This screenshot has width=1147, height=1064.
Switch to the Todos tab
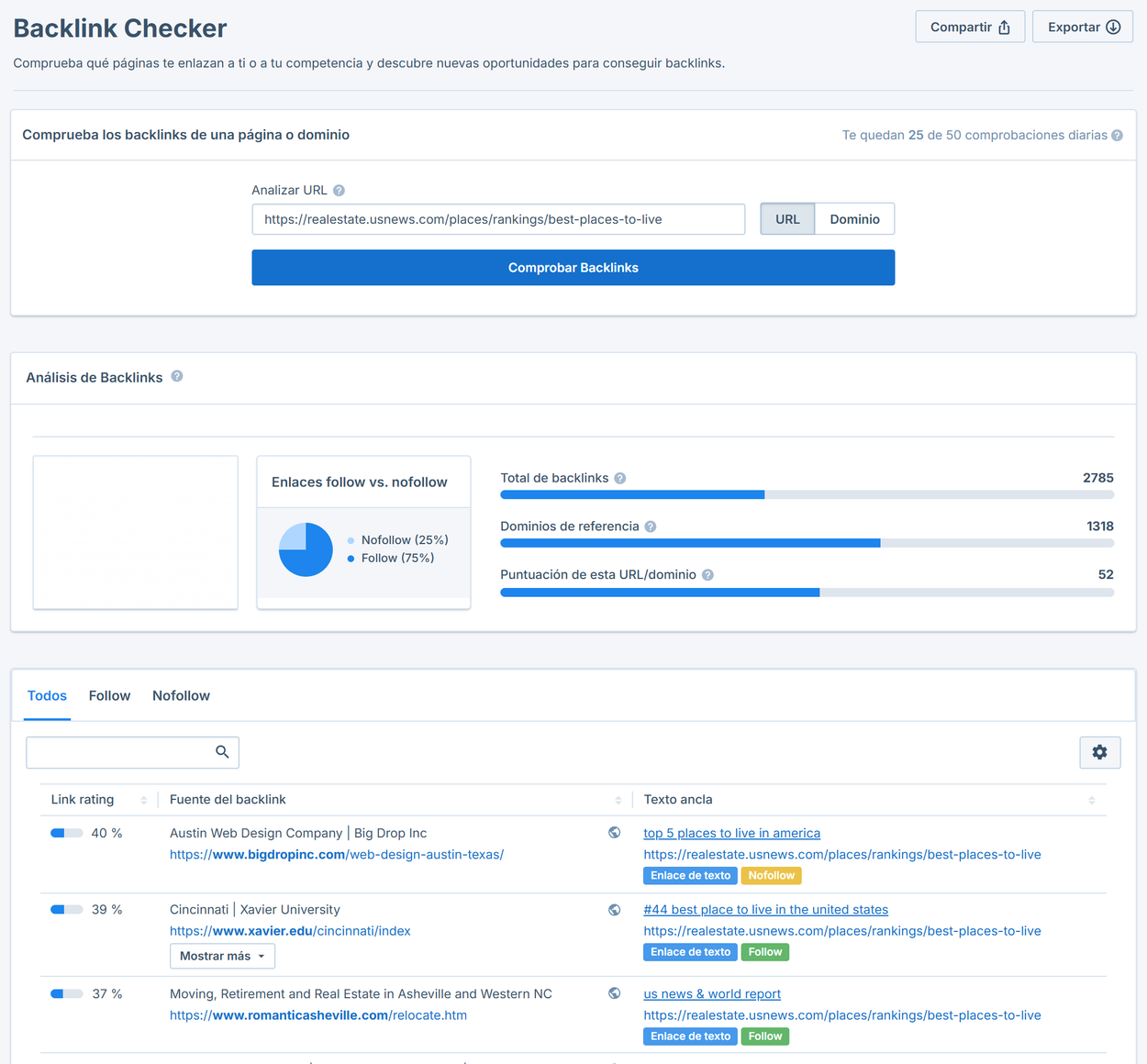click(x=47, y=695)
